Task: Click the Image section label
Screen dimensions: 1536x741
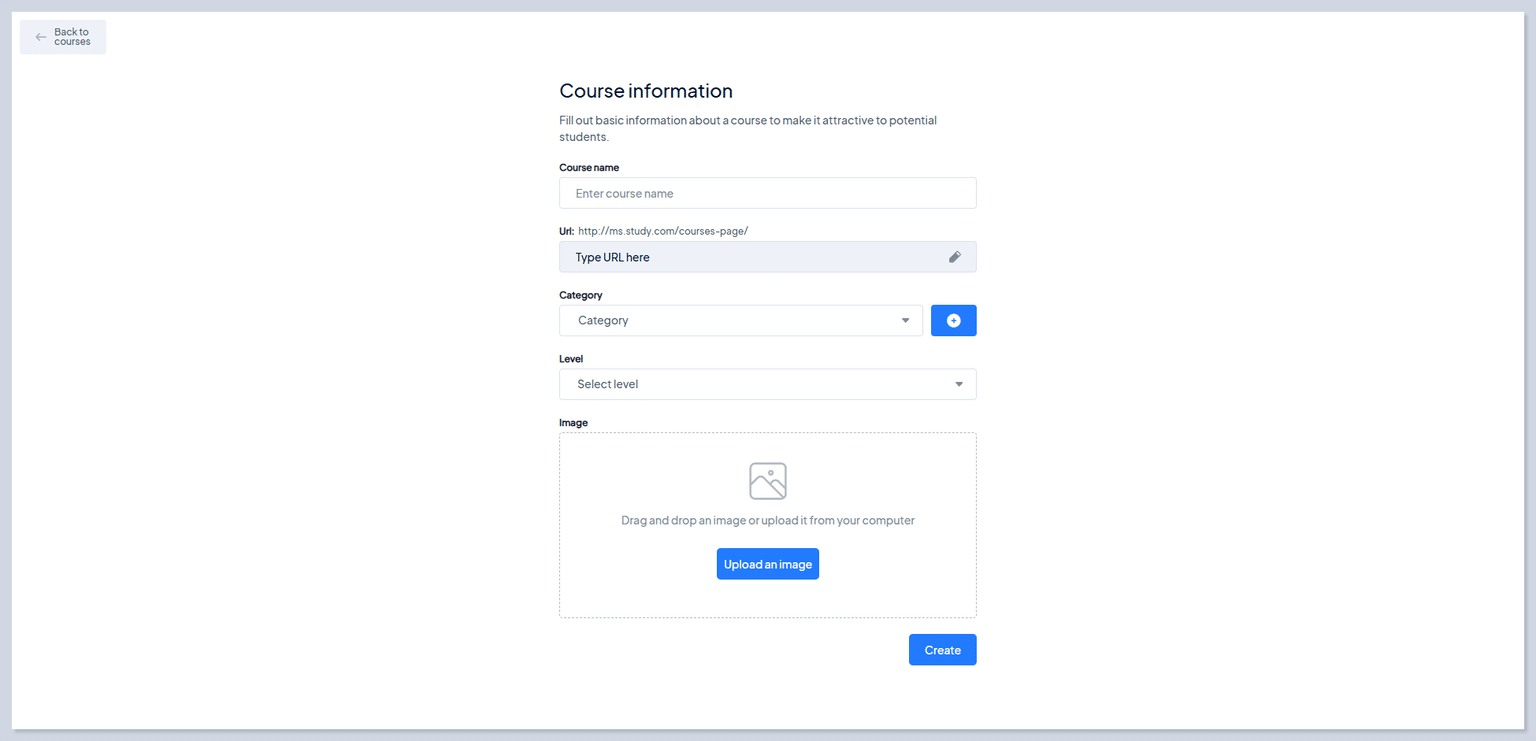Action: click(x=573, y=422)
